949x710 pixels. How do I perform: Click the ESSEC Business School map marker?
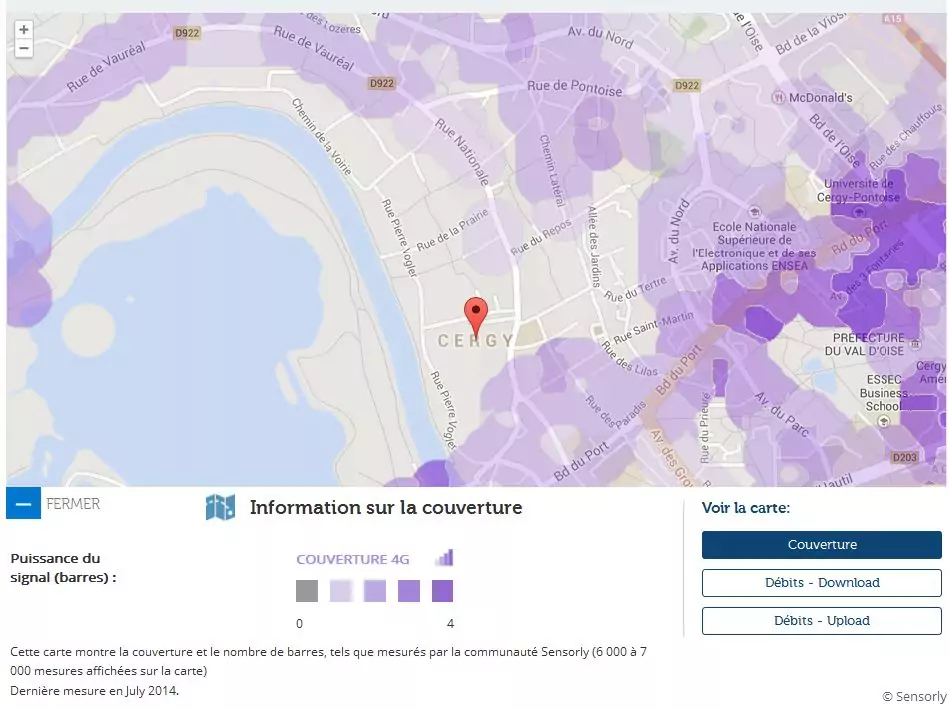pyautogui.click(x=884, y=421)
